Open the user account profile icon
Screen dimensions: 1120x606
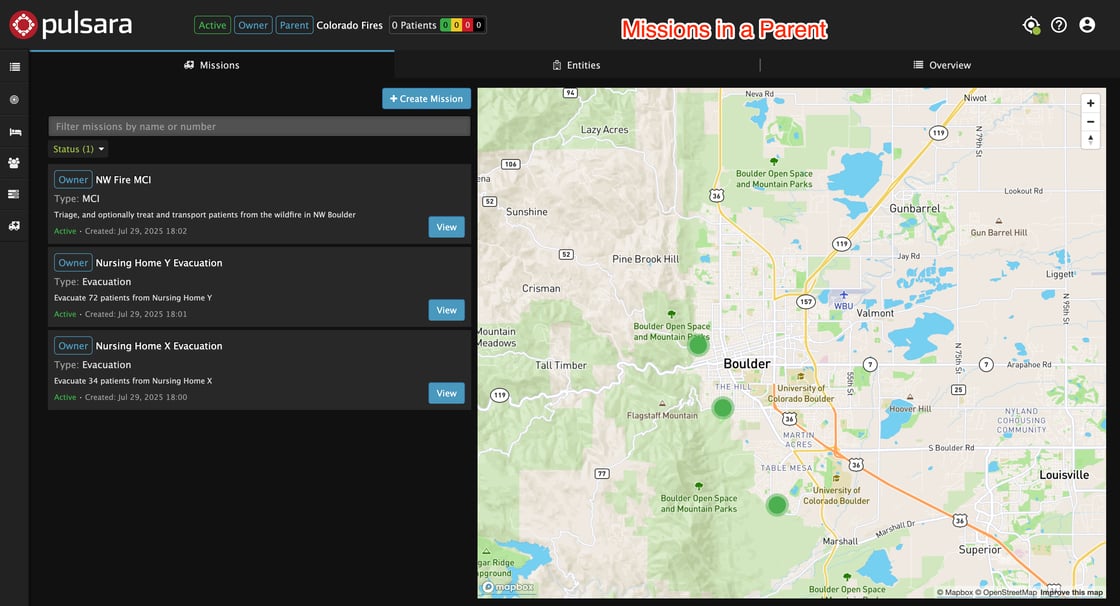[x=1087, y=25]
